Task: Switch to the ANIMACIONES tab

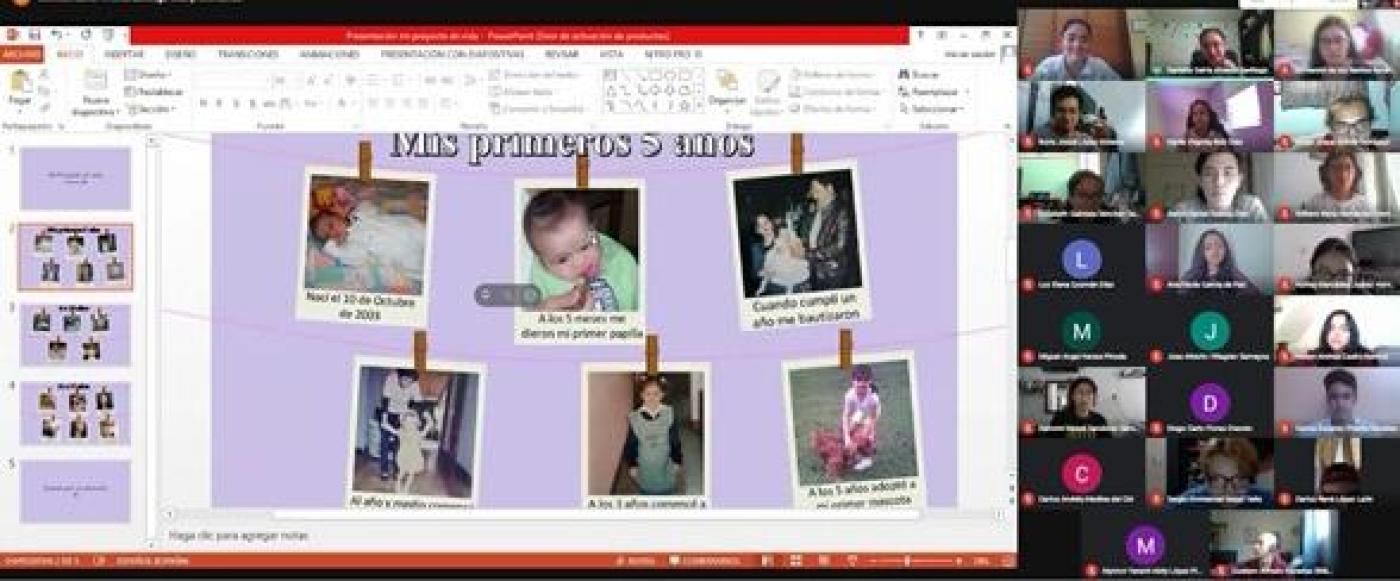Action: pos(329,54)
